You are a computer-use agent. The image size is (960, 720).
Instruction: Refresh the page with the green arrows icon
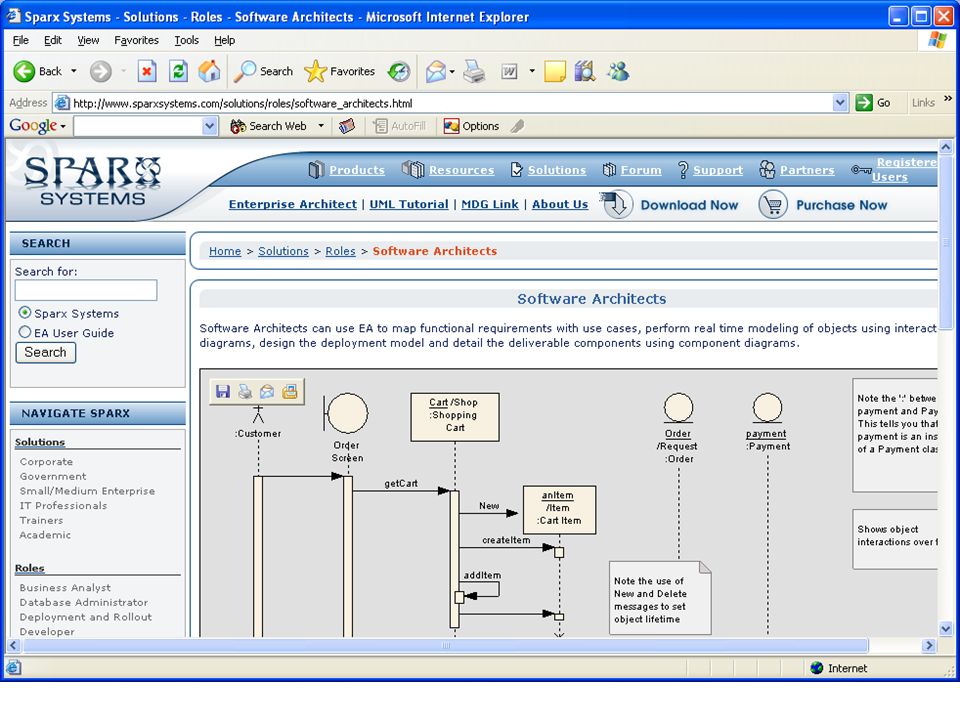[178, 72]
